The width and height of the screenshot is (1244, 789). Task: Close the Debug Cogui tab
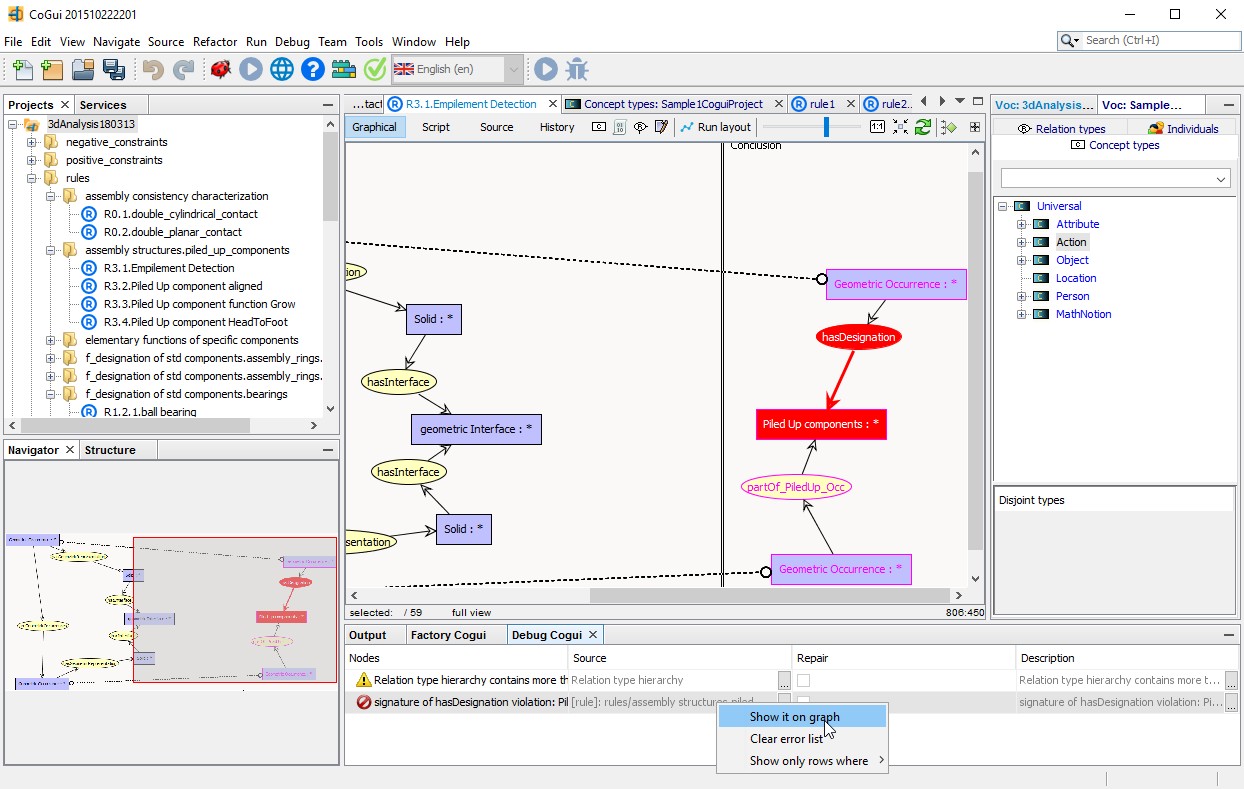coord(593,634)
